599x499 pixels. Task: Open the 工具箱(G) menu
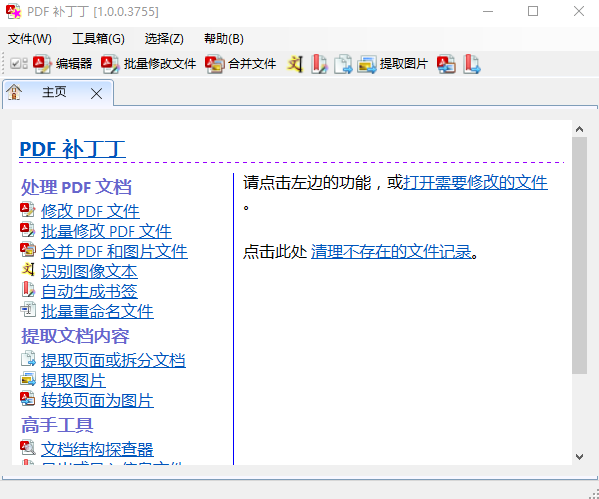[x=98, y=39]
